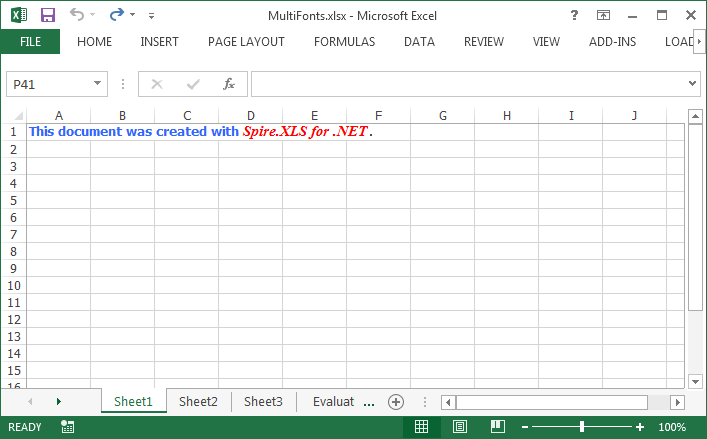The height and width of the screenshot is (439, 707).
Task: Expand the Name Box dropdown
Action: 97,83
